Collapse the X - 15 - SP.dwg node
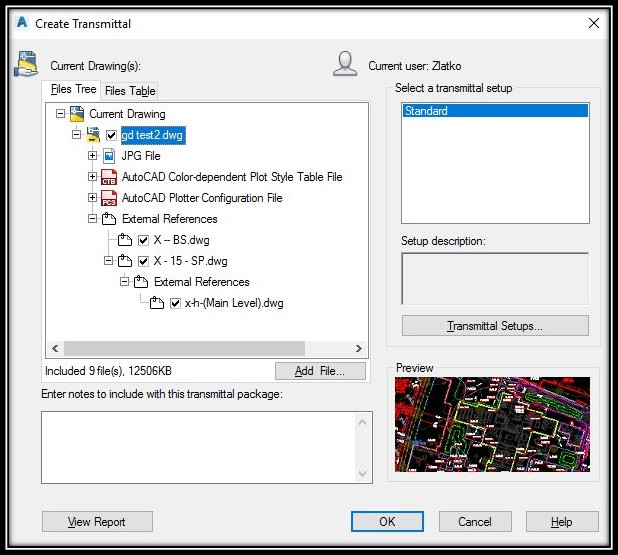 pyautogui.click(x=108, y=260)
